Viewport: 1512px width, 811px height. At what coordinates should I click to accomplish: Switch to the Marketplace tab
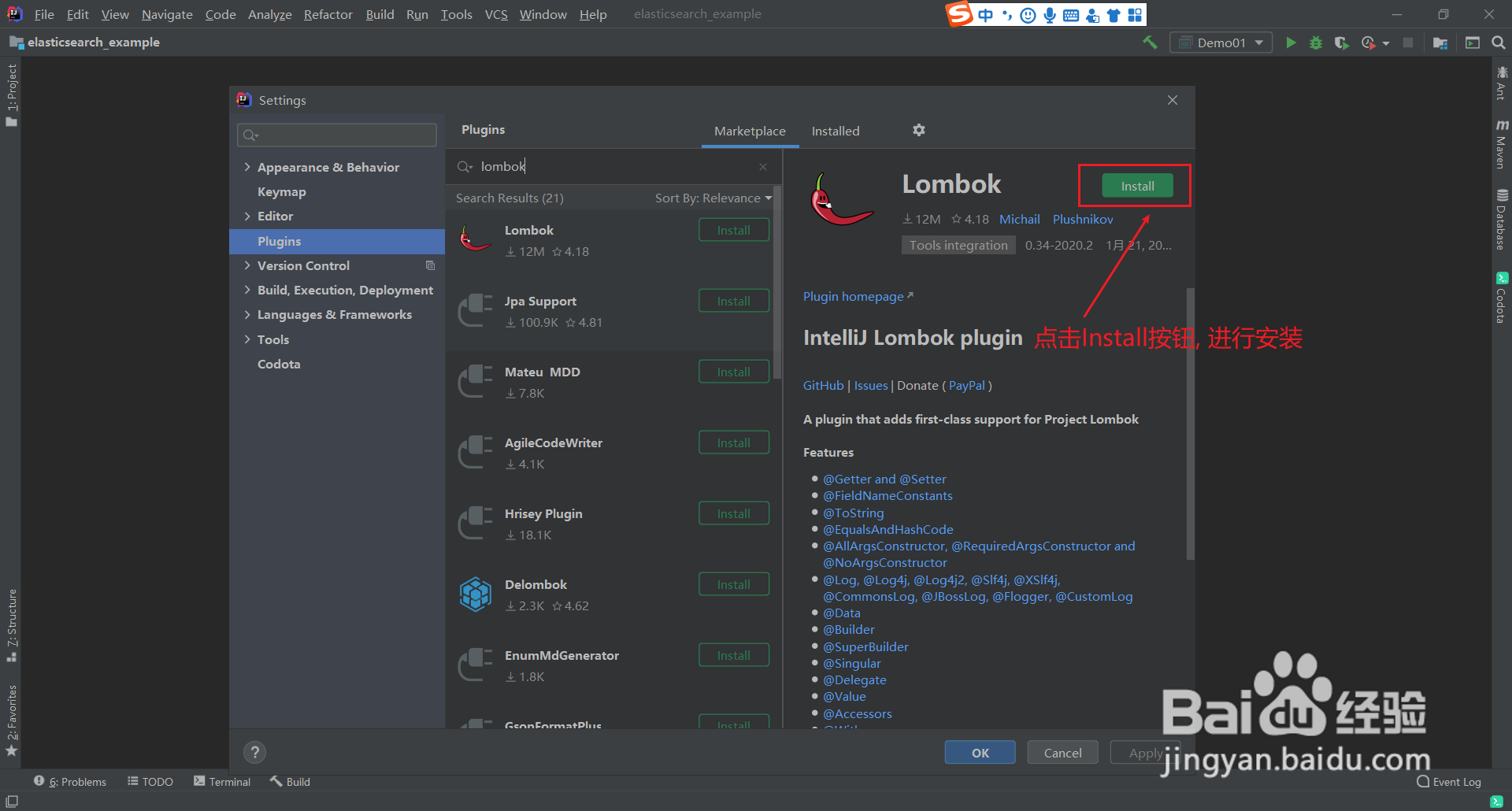750,131
